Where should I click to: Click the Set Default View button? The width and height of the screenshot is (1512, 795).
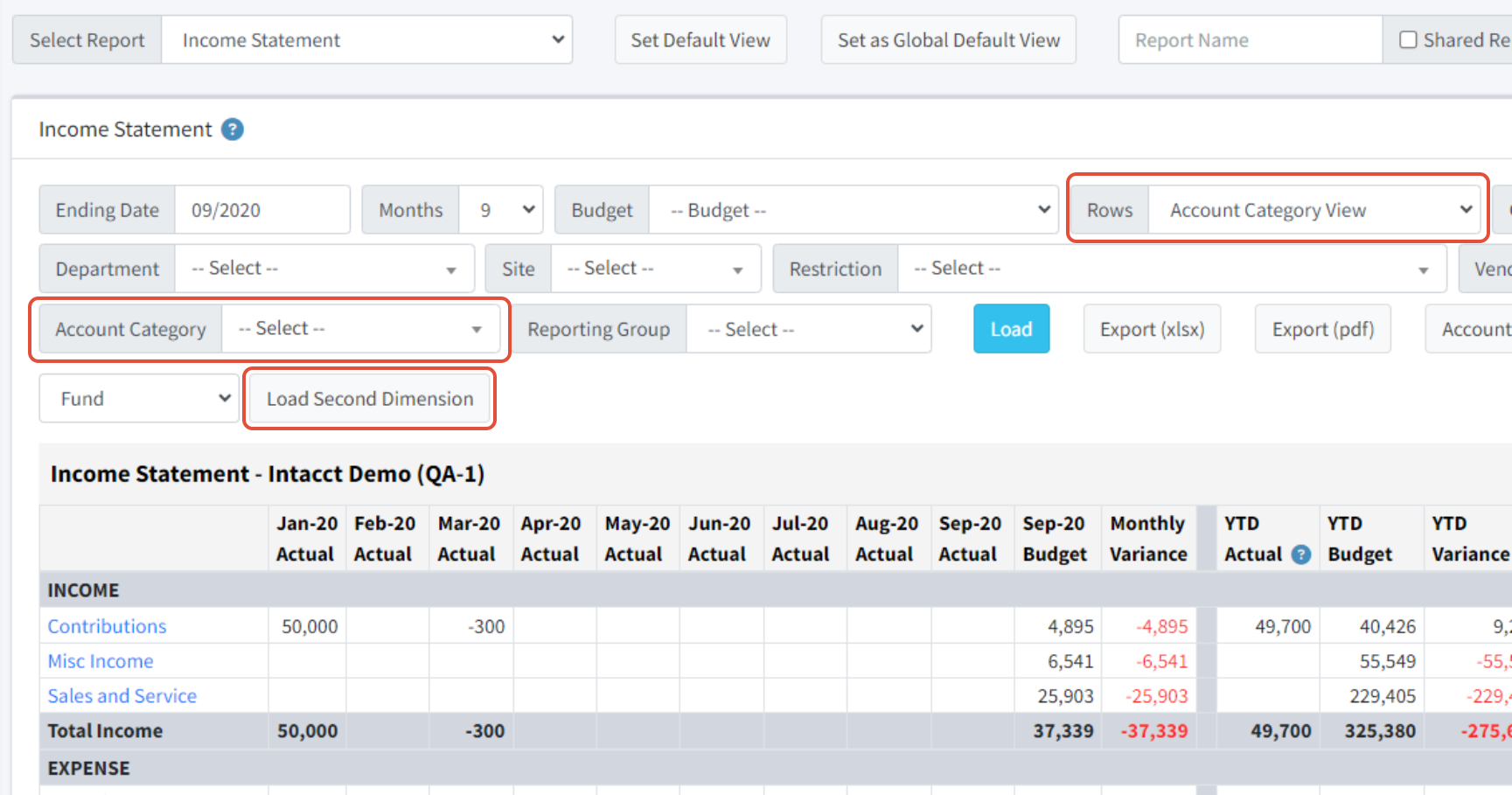click(x=700, y=39)
